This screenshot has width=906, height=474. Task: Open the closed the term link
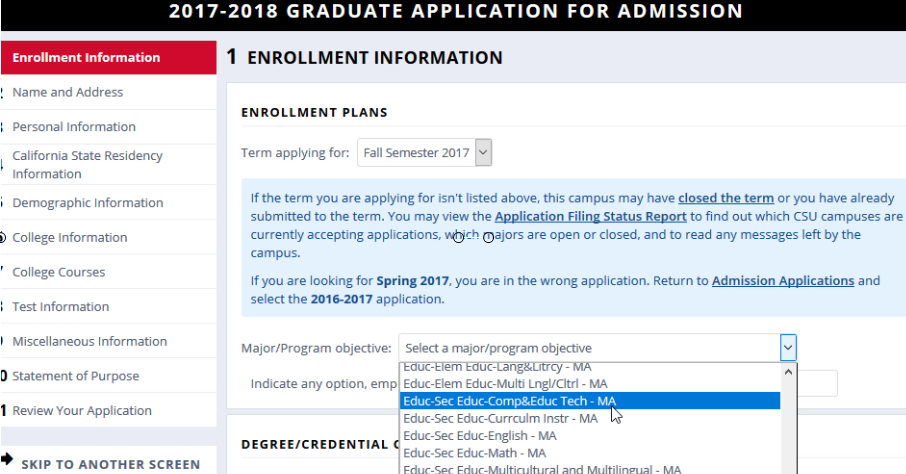(x=726, y=198)
